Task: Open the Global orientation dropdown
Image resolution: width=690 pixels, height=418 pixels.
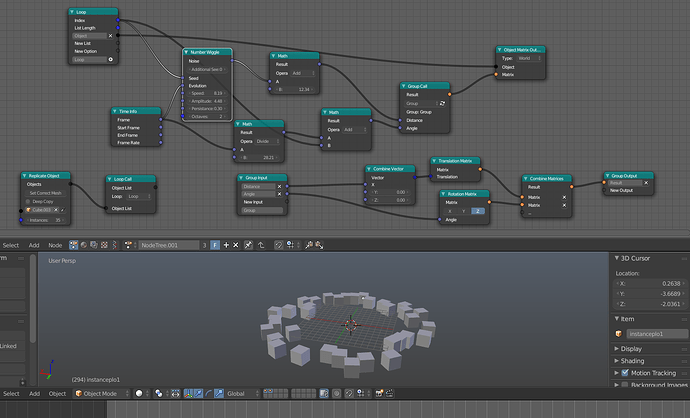Action: click(242, 393)
